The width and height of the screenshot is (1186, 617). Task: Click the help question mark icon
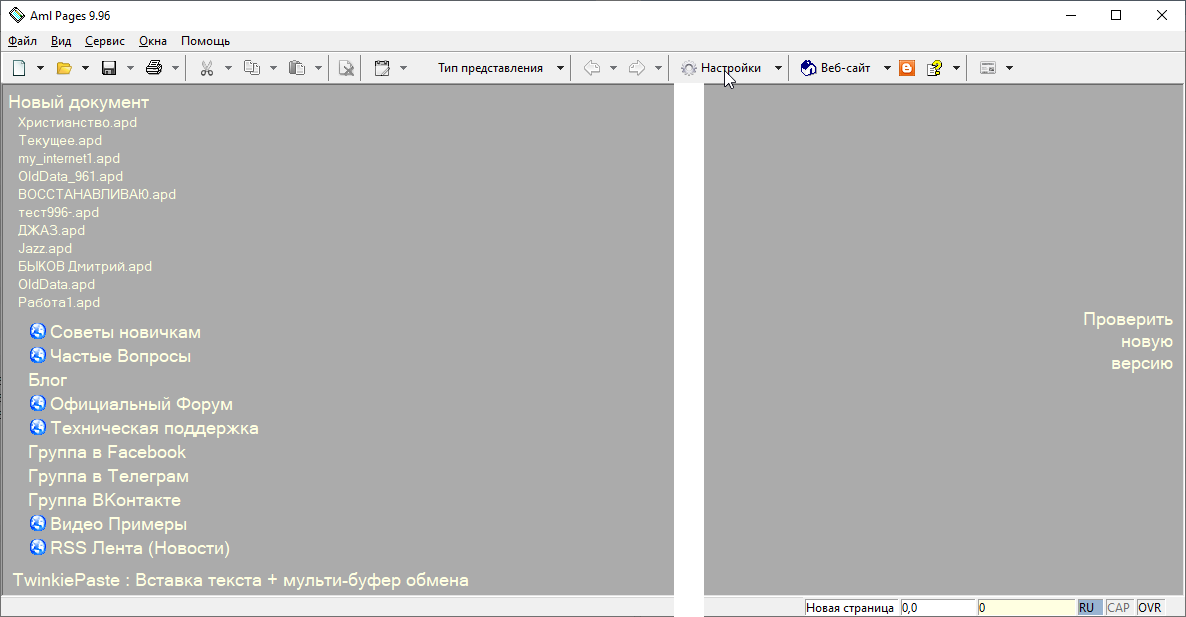(935, 68)
